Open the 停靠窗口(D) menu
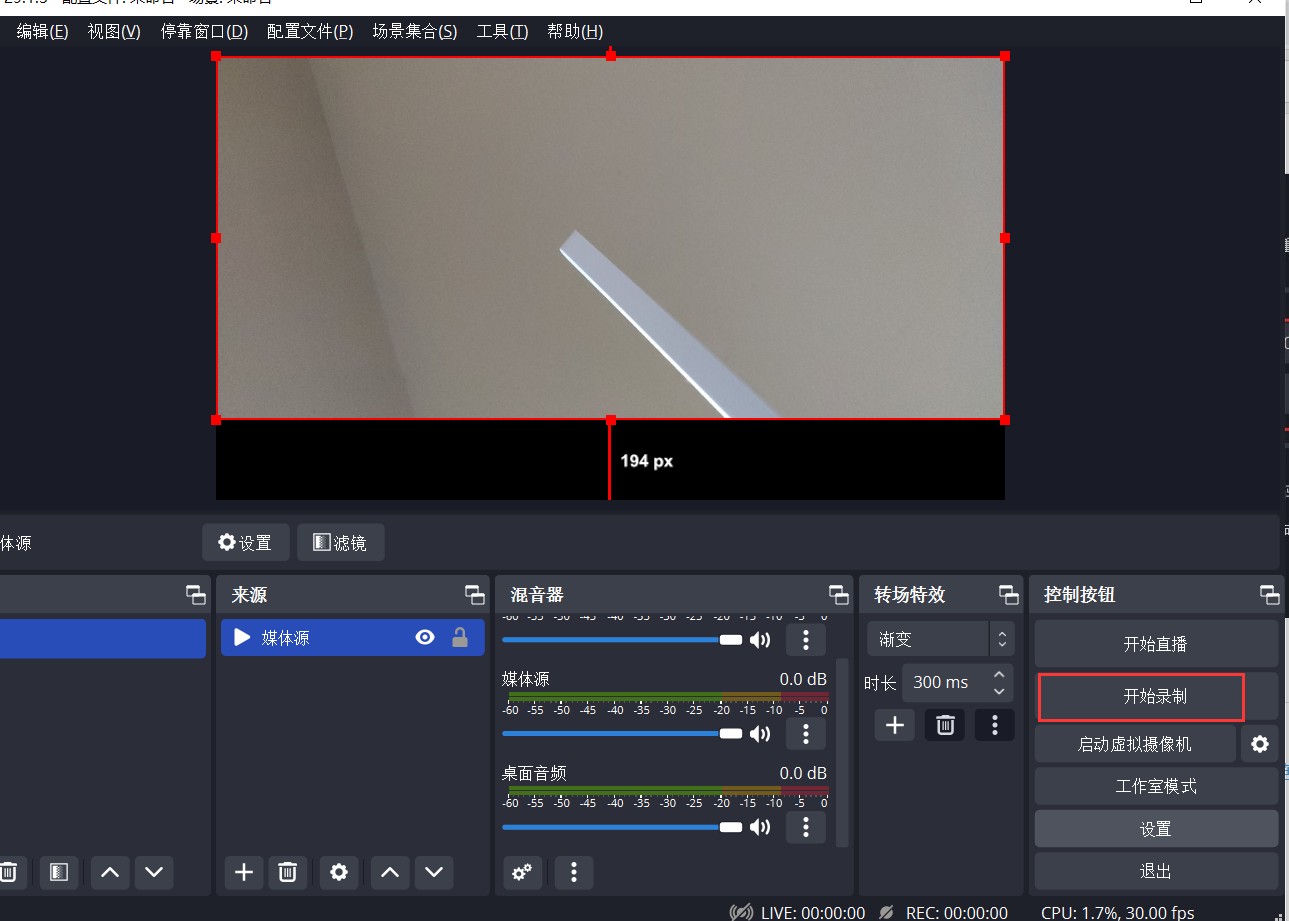This screenshot has height=921, width=1289. (204, 31)
